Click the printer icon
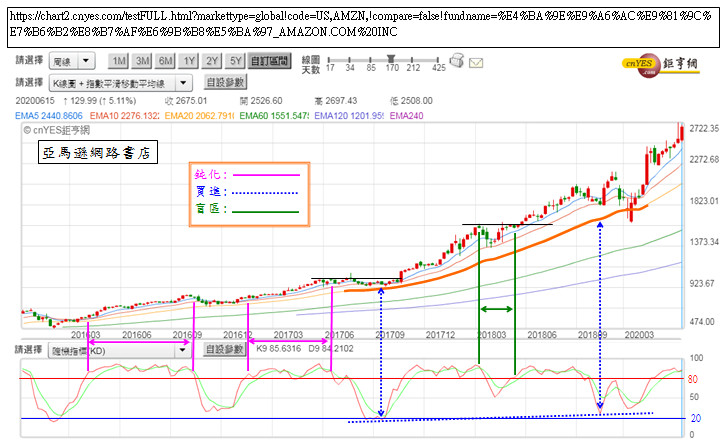 click(456, 61)
